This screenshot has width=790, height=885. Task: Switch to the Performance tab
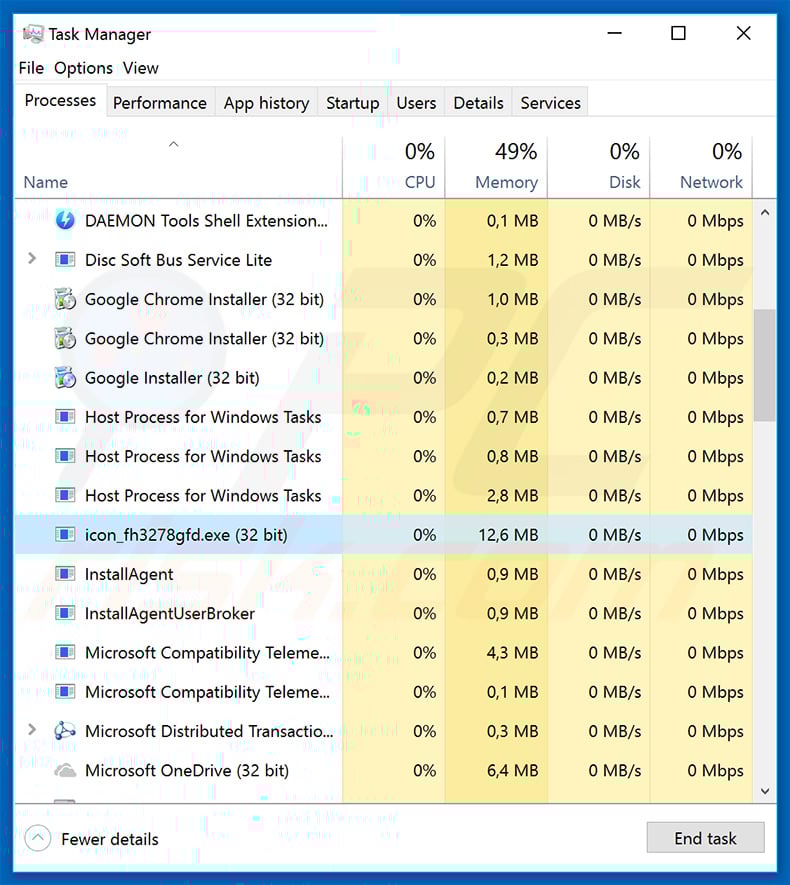click(160, 103)
